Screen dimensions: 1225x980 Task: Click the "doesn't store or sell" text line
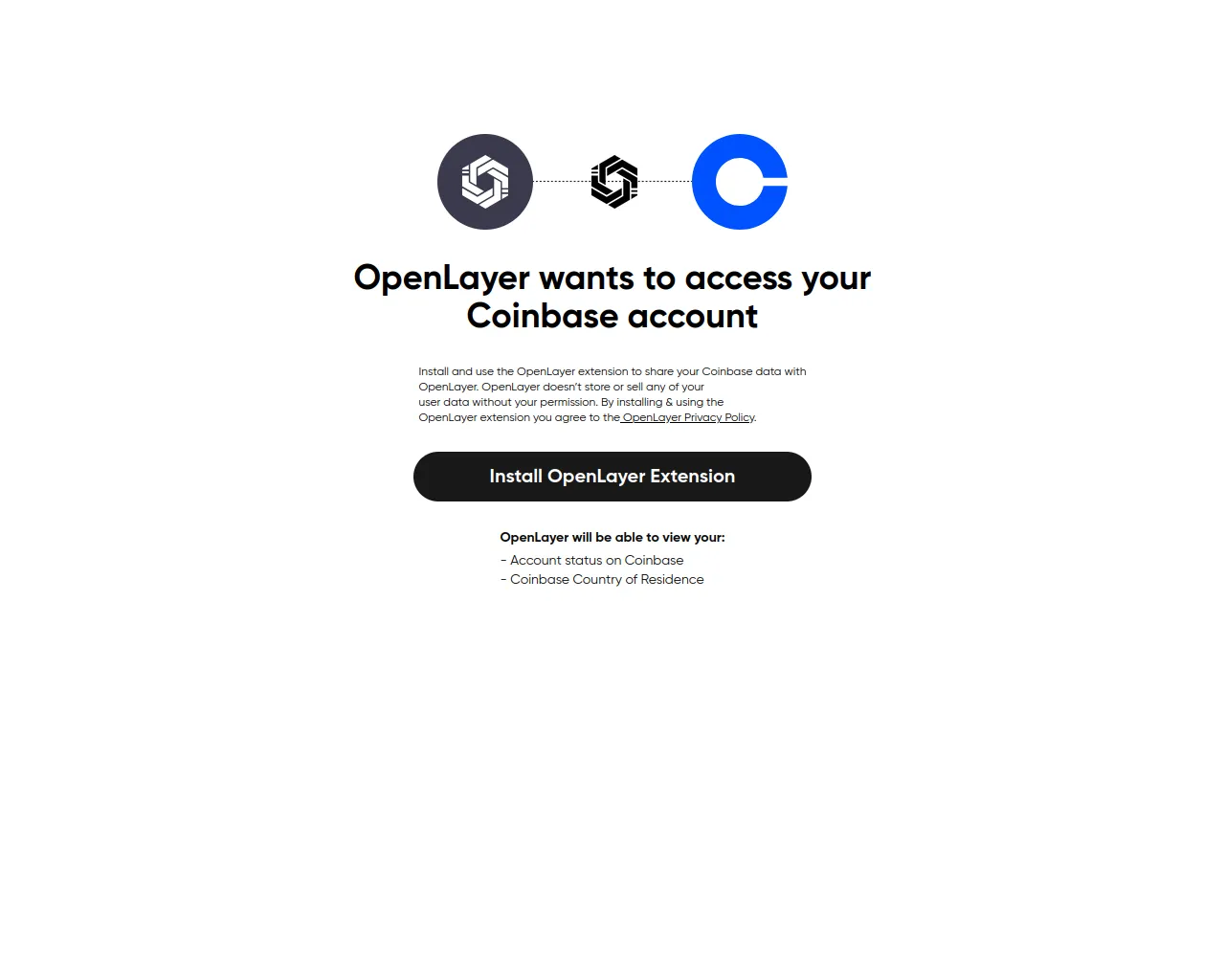(x=561, y=387)
